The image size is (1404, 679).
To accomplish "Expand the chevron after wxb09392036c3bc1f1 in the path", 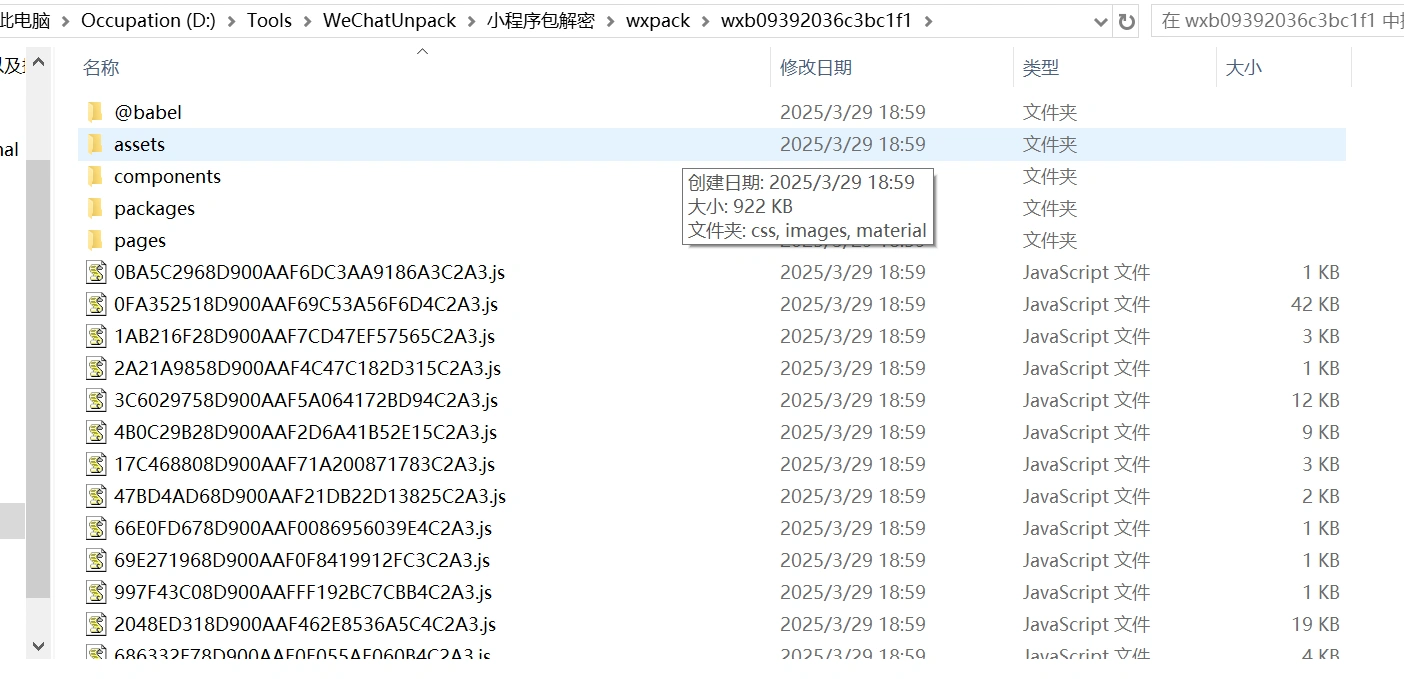I will pos(929,21).
